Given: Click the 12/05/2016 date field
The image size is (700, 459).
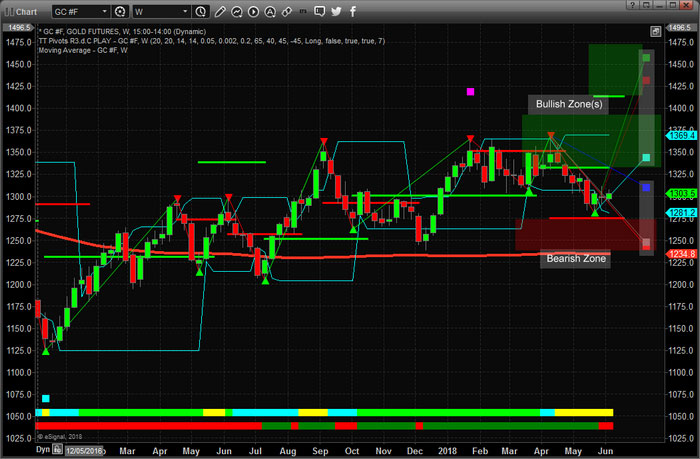Looking at the screenshot, I should pos(84,451).
